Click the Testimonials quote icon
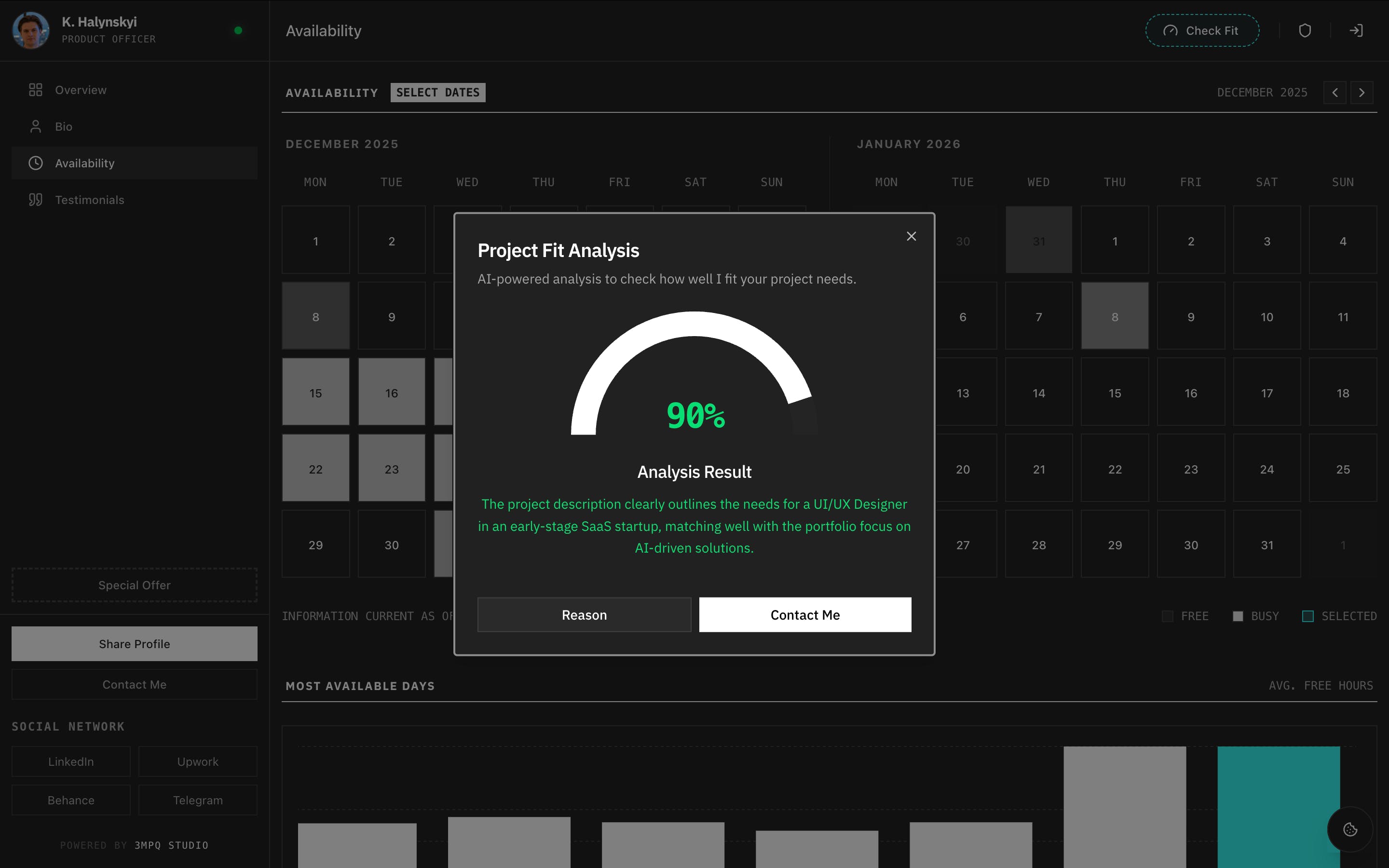The image size is (1389, 868). coord(36,200)
